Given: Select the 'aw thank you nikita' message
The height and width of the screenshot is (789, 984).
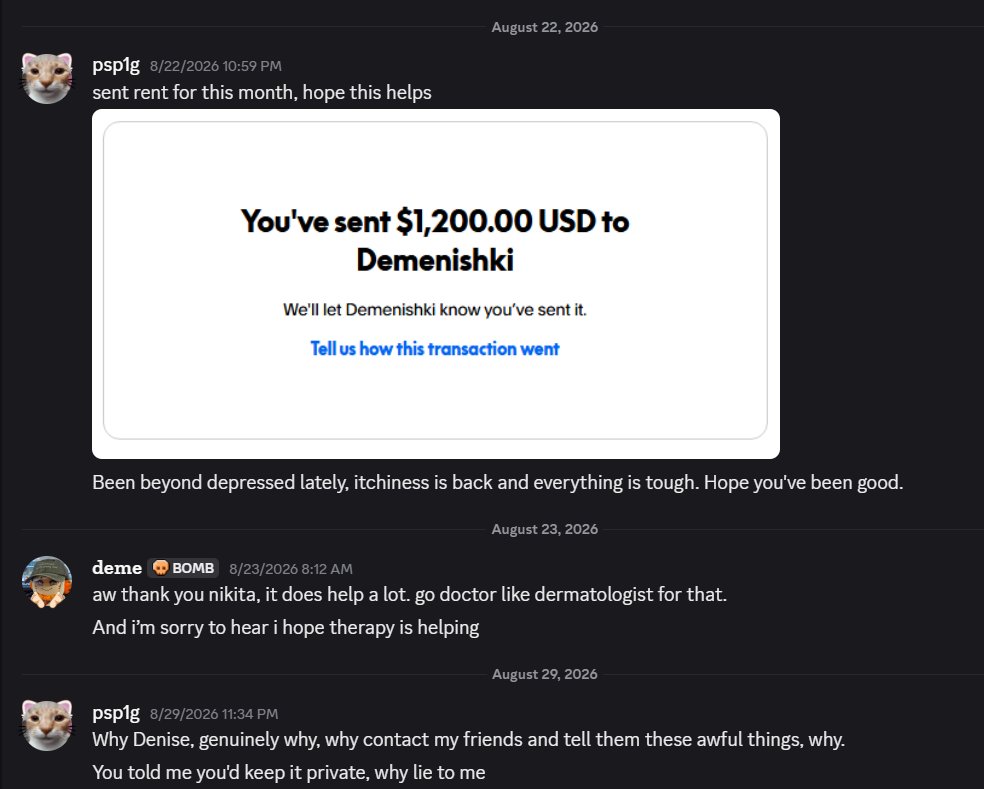Looking at the screenshot, I should [x=409, y=594].
